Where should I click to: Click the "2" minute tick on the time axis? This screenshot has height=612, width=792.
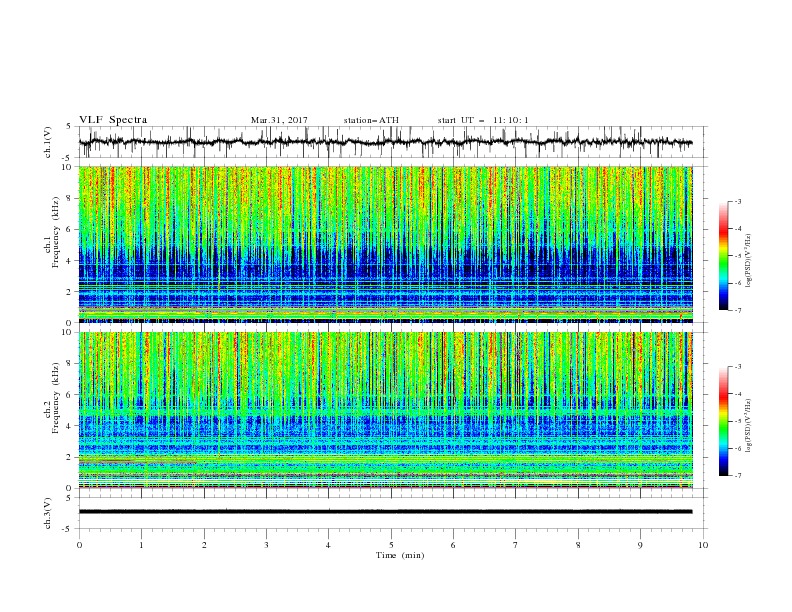point(204,545)
